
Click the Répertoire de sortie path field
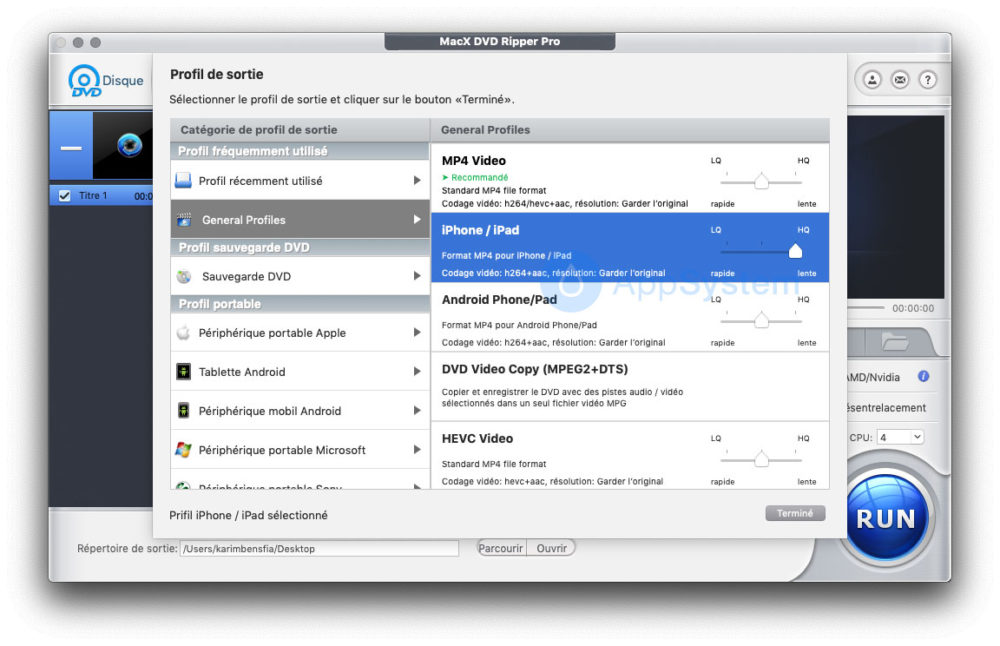pyautogui.click(x=318, y=548)
